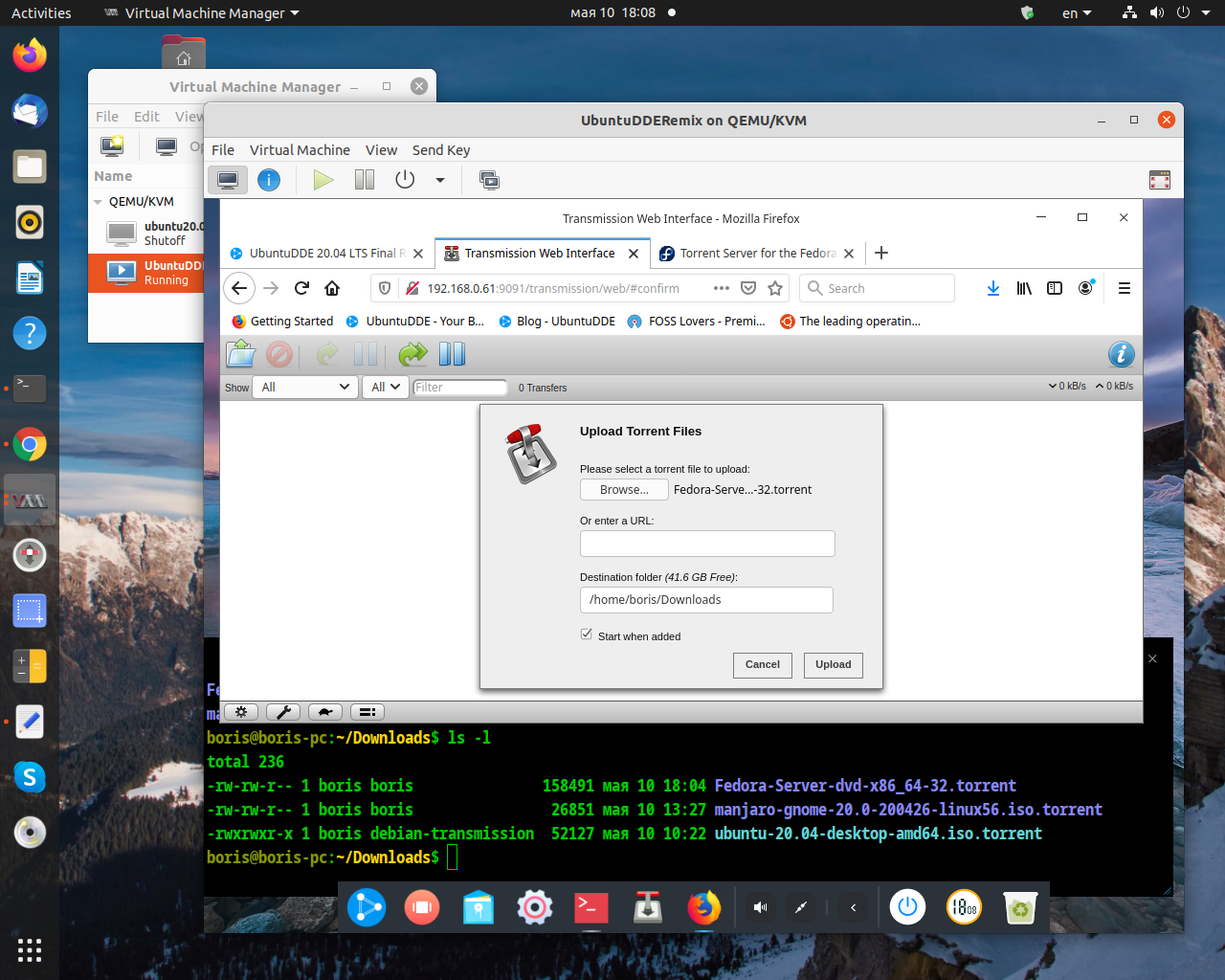Screen dimensions: 1225x980
Task: Open trash in guest dock
Action: 1020,906
